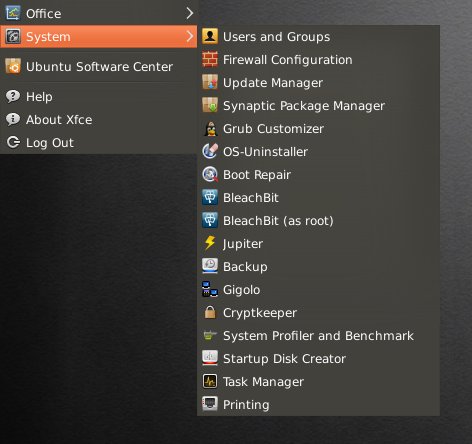This screenshot has height=444, width=472.
Task: Click the Startup Disk Creator icon
Action: tap(210, 358)
